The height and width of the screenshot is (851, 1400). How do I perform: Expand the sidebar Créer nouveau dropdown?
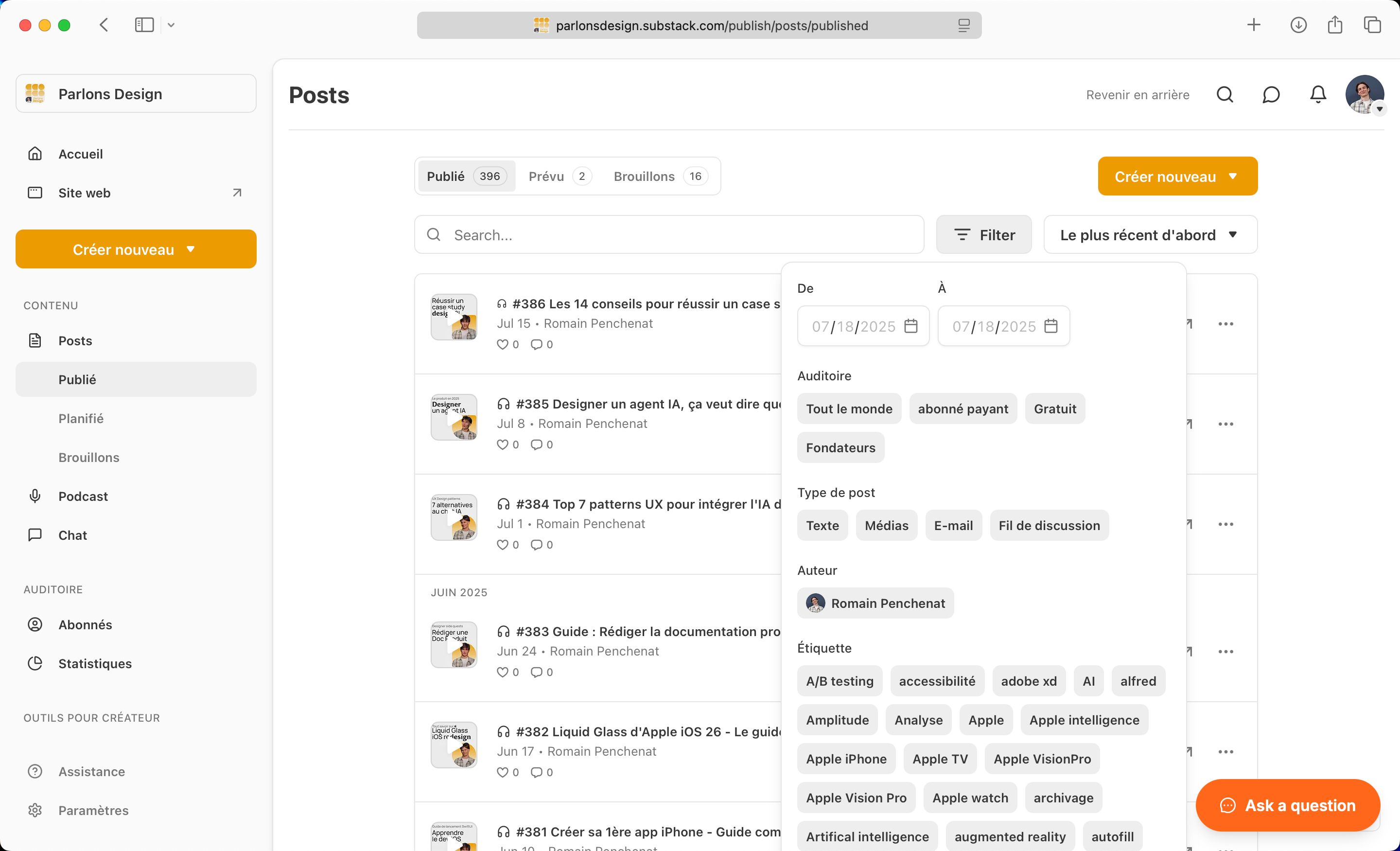(136, 249)
